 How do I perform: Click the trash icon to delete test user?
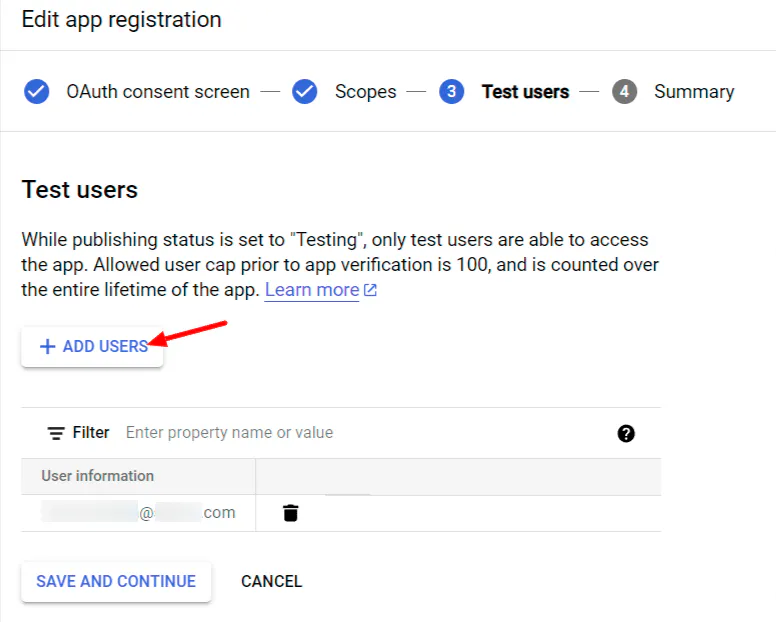click(x=290, y=513)
